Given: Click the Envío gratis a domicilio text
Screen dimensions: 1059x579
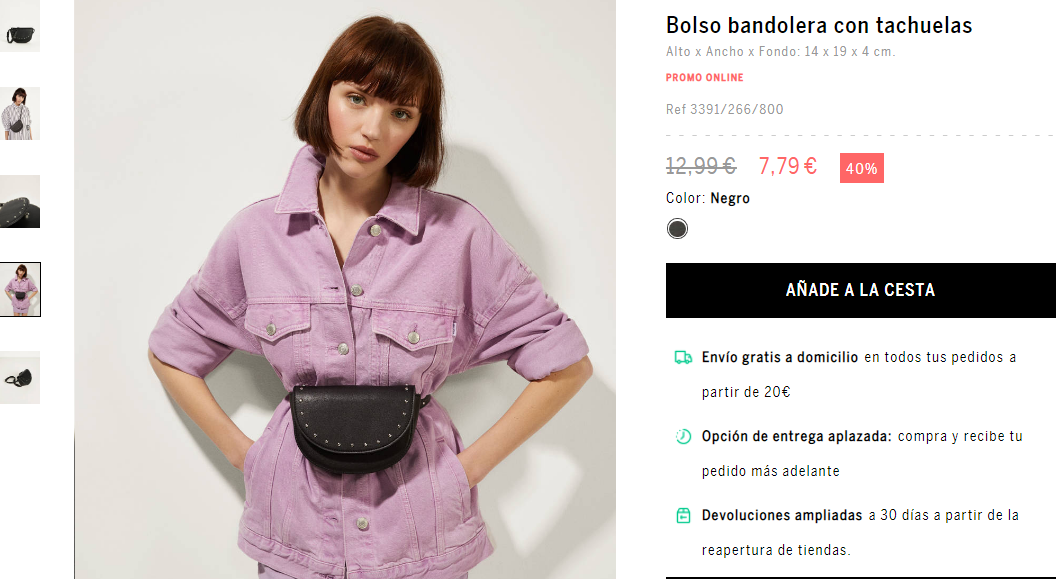Looking at the screenshot, I should (779, 357).
